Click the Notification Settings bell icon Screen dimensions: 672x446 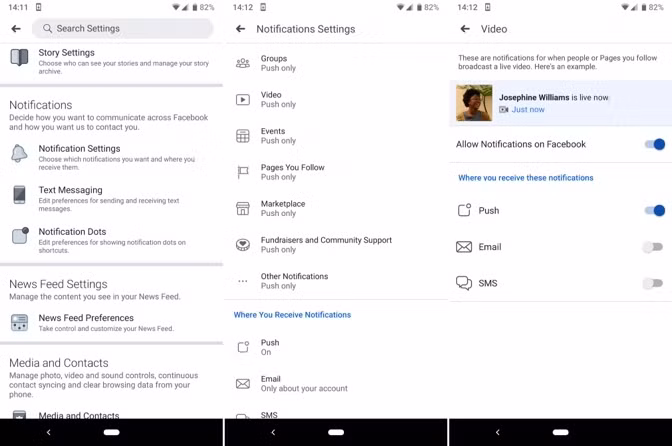click(19, 154)
